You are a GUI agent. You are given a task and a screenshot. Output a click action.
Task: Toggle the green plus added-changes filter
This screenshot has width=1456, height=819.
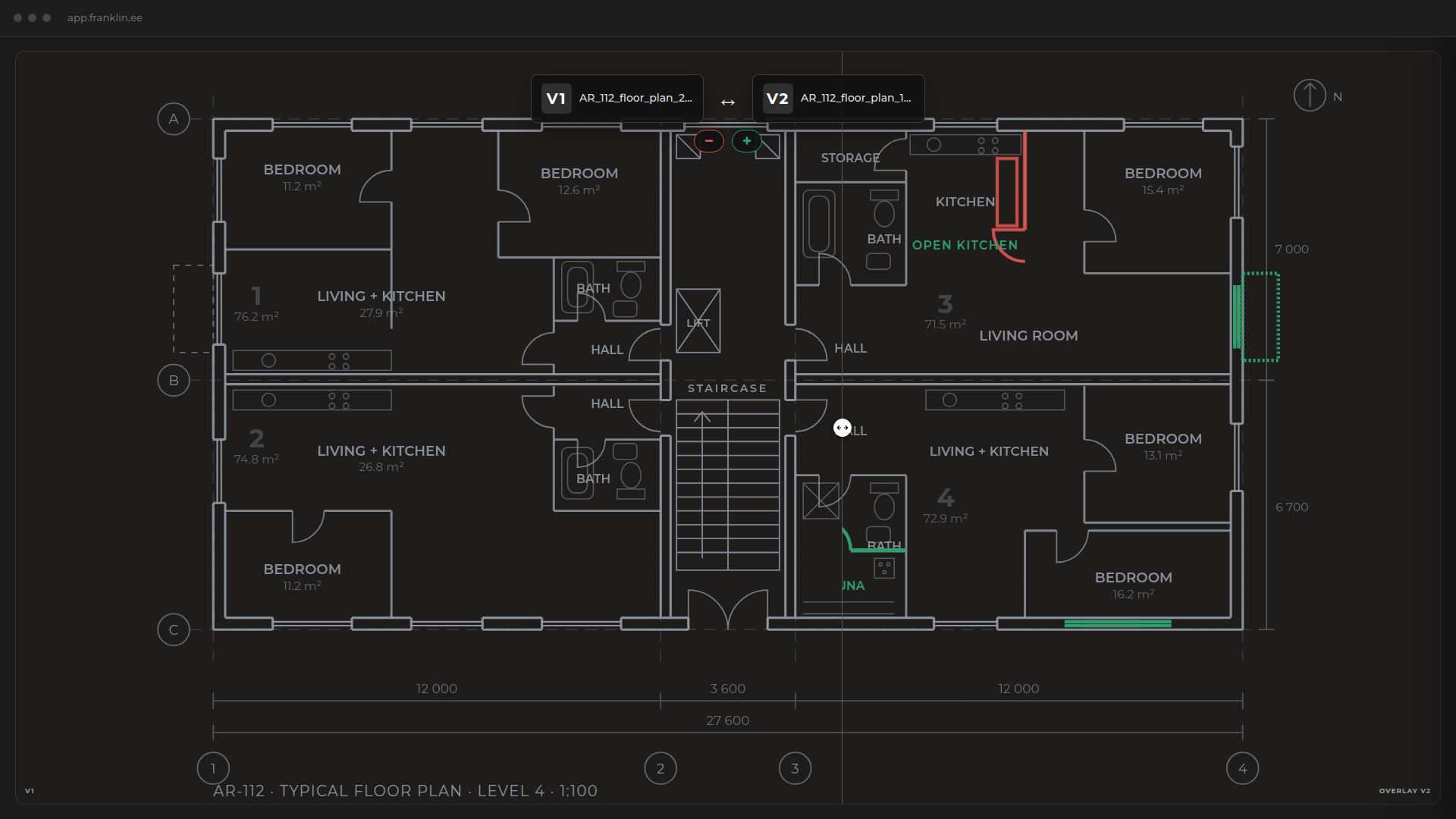[x=747, y=141]
